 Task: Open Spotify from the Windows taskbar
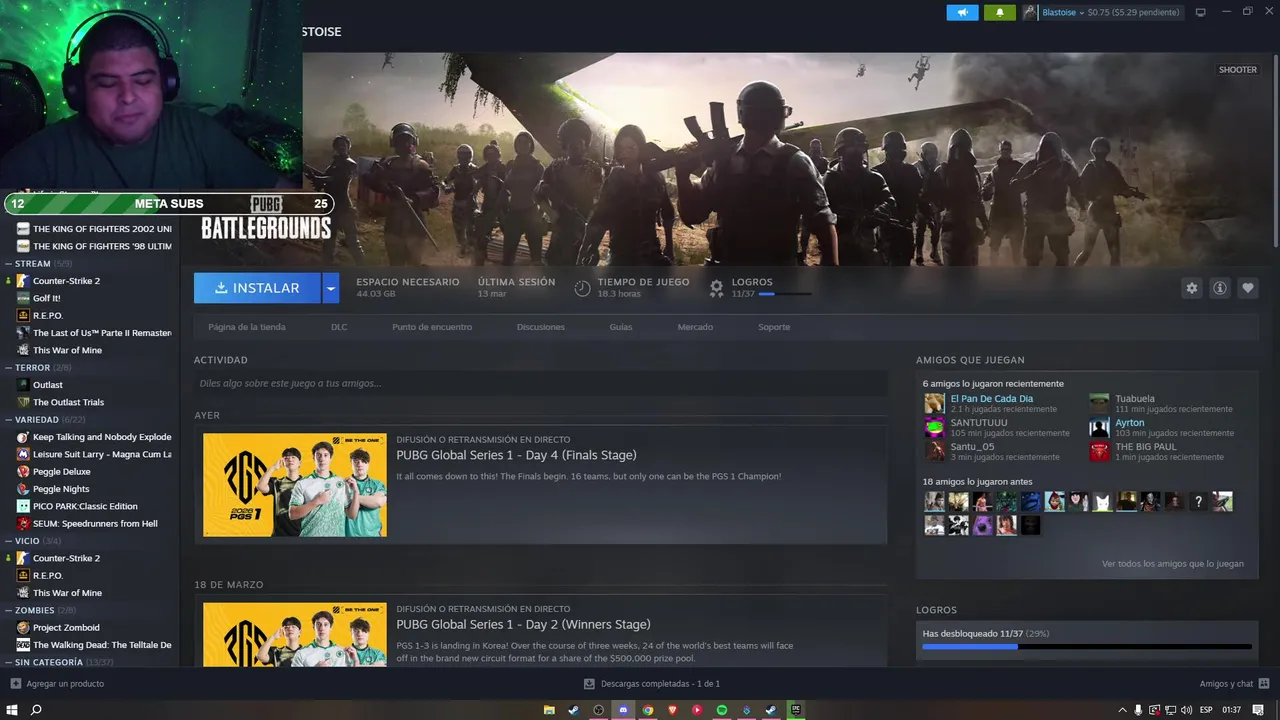pos(722,710)
